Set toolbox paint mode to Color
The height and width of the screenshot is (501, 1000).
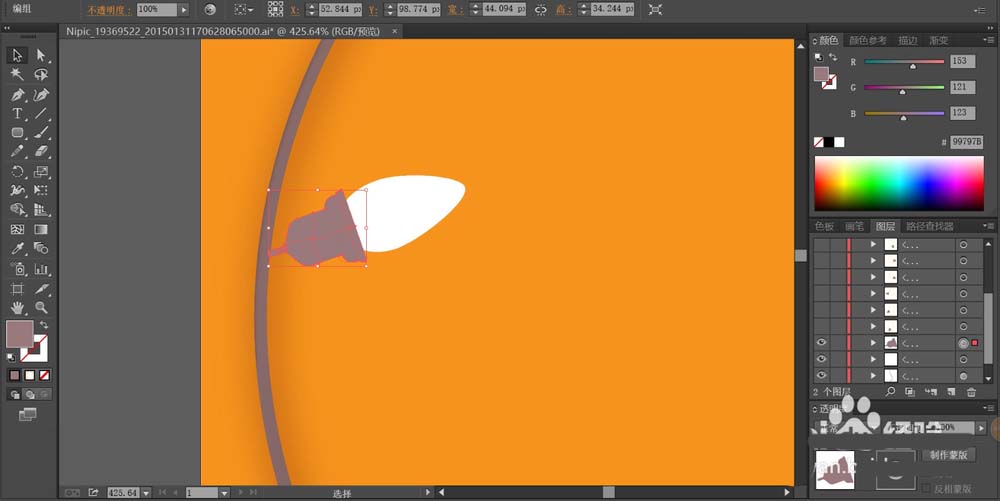[15, 375]
